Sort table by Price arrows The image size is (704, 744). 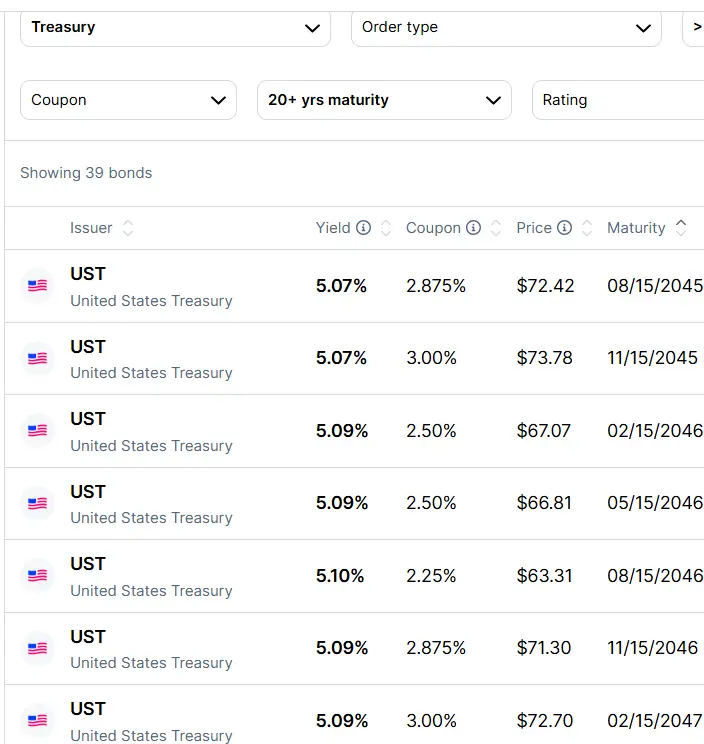[x=587, y=228]
